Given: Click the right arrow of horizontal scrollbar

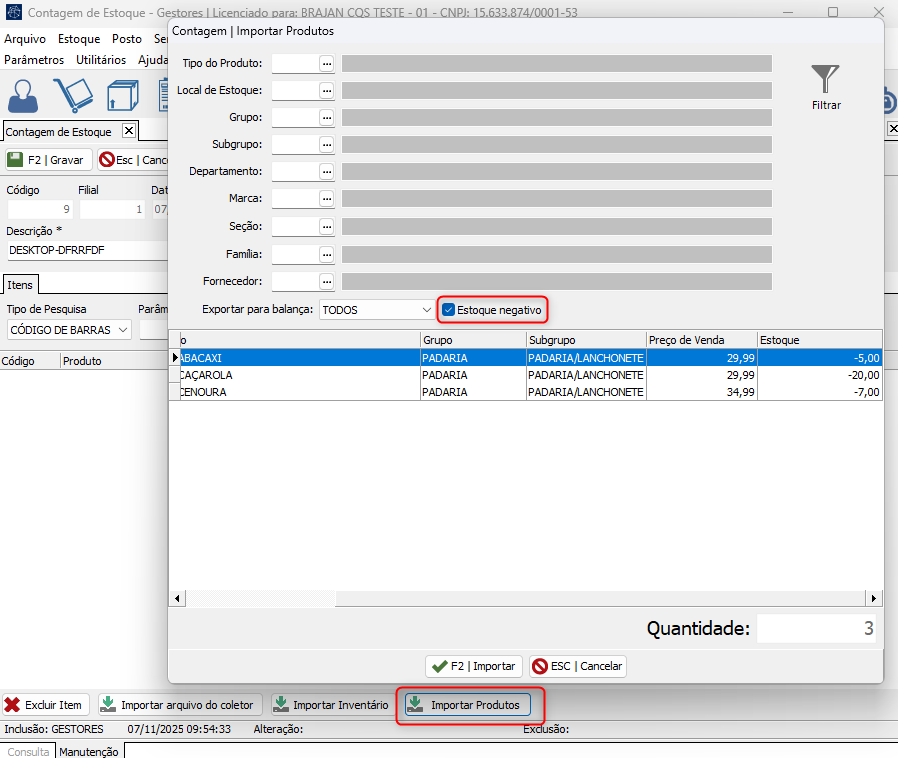Looking at the screenshot, I should click(874, 598).
